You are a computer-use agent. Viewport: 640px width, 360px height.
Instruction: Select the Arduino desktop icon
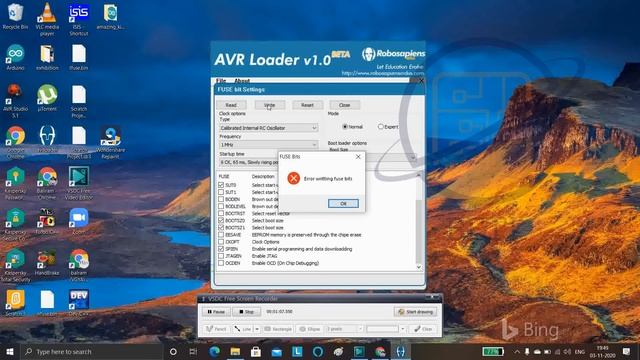[15, 58]
